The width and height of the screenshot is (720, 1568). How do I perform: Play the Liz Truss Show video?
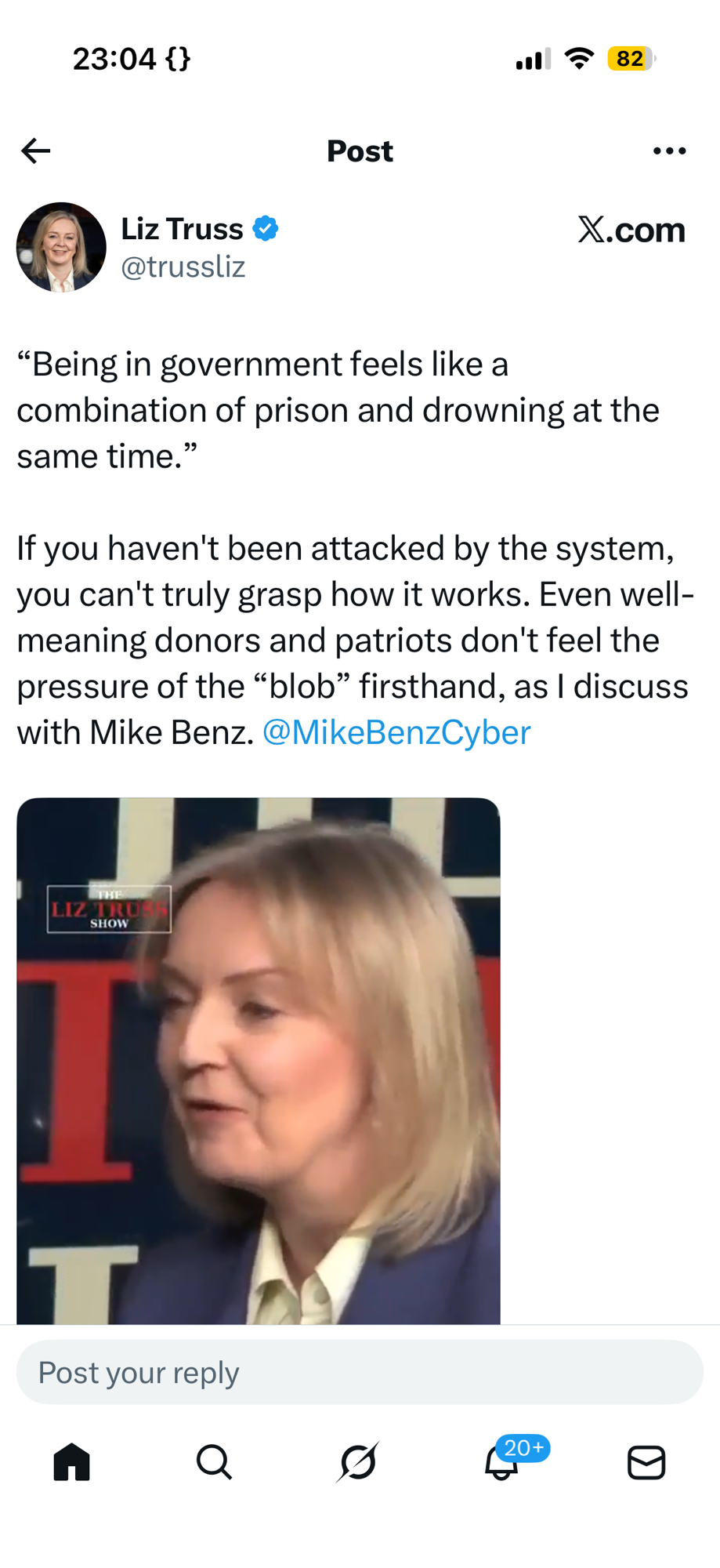point(259,1061)
